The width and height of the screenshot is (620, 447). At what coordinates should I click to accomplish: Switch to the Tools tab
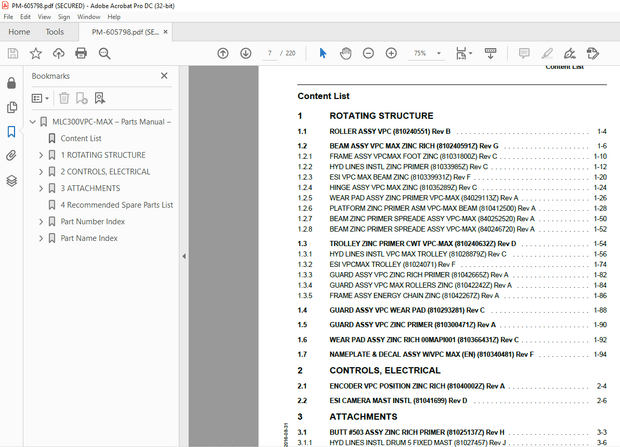coord(55,31)
